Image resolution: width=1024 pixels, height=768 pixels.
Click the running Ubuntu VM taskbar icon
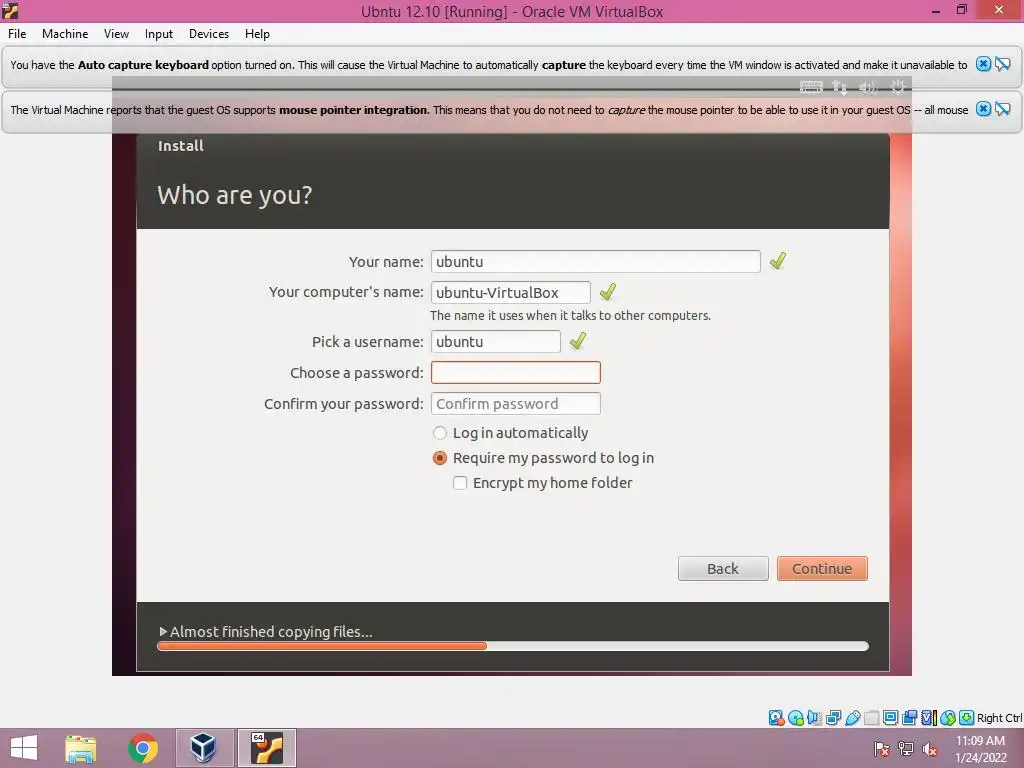pos(266,748)
